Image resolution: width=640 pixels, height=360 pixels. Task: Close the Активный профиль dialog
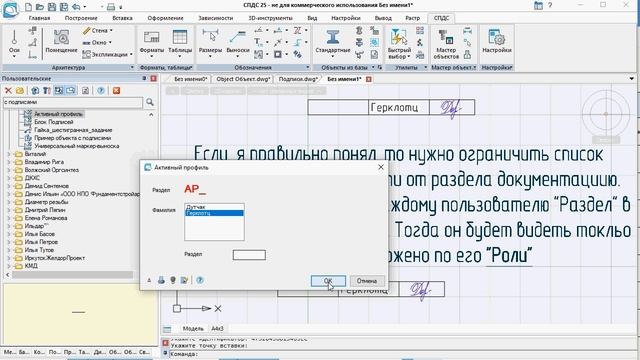point(381,167)
